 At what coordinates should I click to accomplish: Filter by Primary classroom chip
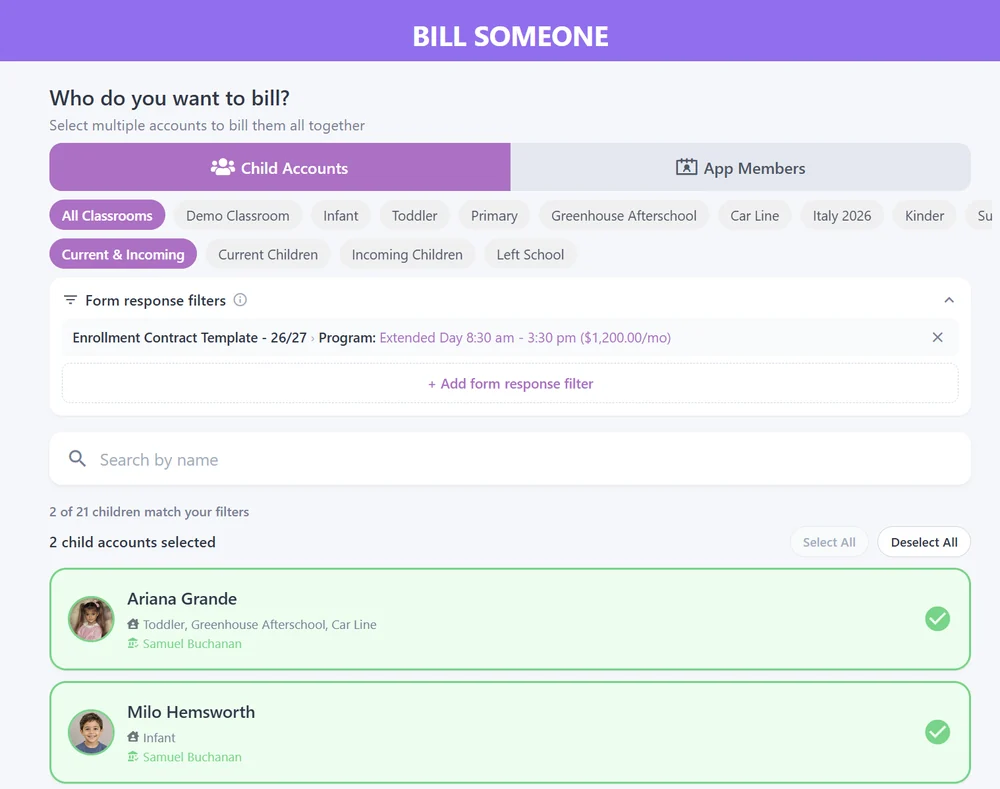tap(494, 216)
